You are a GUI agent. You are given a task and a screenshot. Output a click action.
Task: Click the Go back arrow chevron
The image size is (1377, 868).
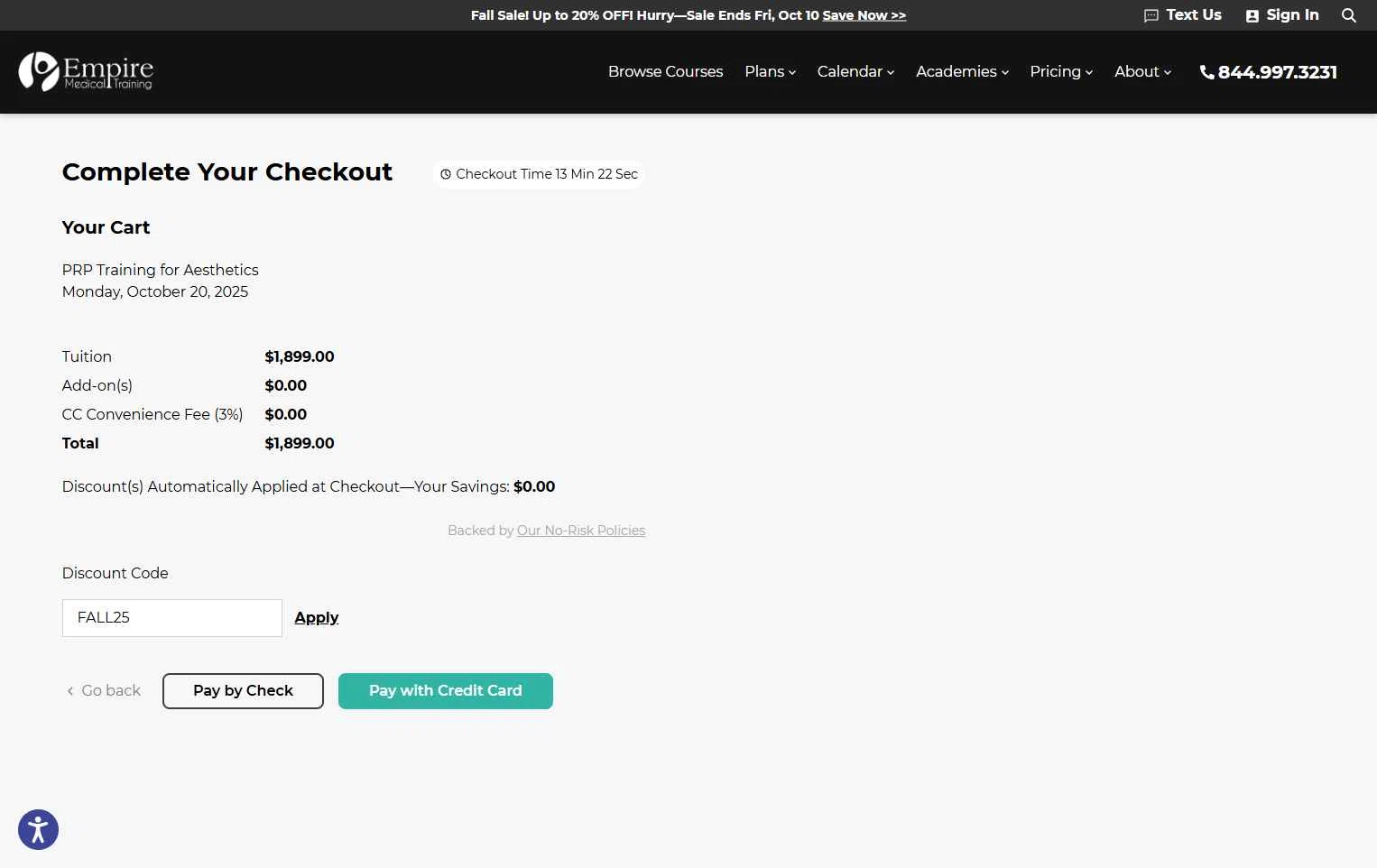tap(70, 691)
